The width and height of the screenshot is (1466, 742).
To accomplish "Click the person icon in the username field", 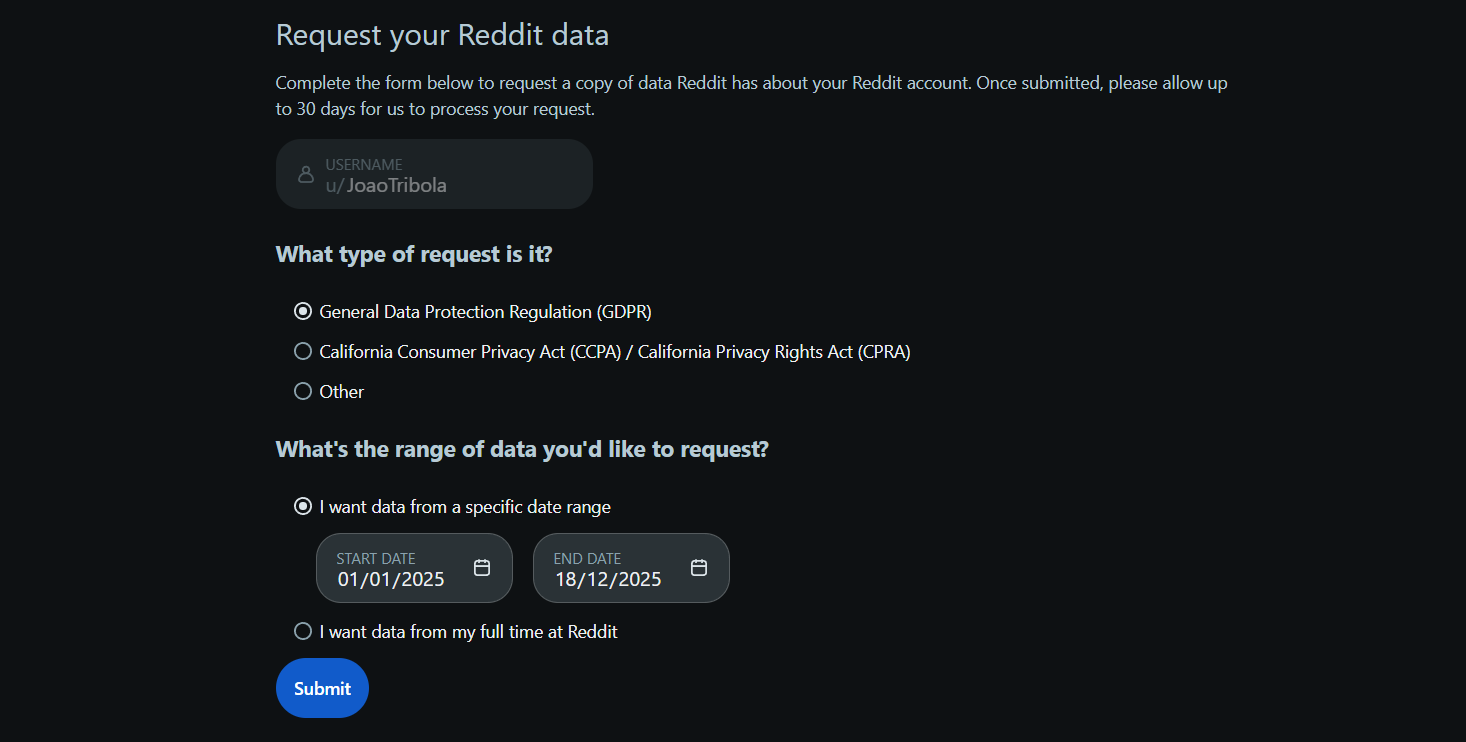I will pos(305,174).
